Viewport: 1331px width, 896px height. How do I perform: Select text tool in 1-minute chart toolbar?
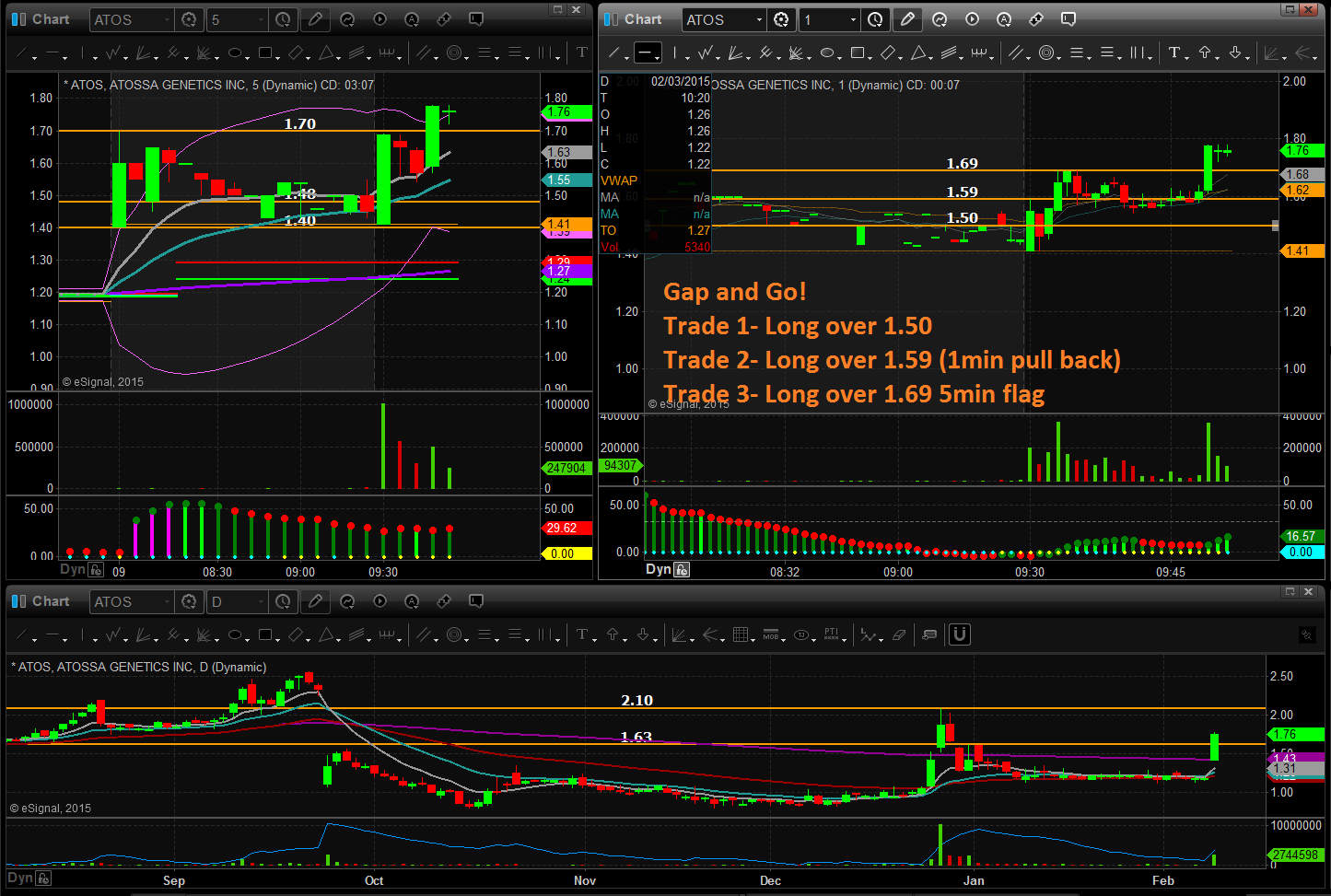1174,53
